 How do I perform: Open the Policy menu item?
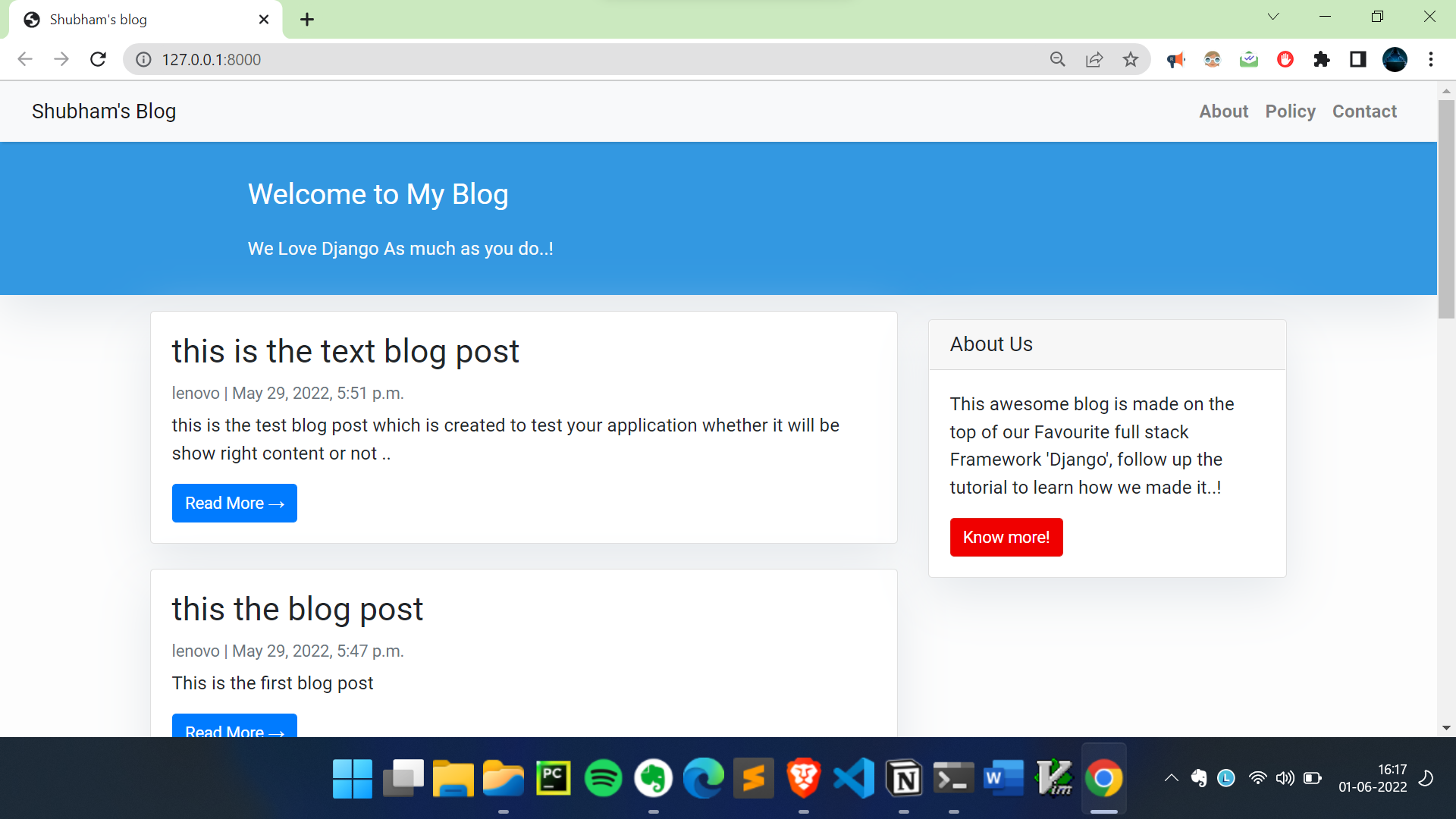1290,111
